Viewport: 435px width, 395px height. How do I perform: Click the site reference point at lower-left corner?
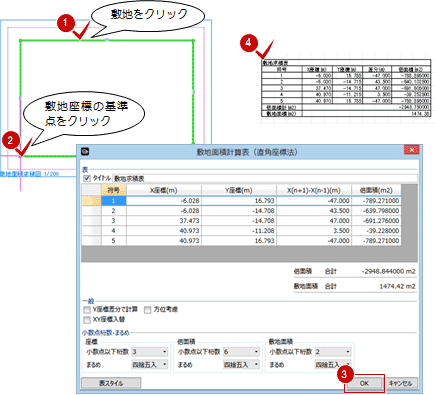pos(21,156)
